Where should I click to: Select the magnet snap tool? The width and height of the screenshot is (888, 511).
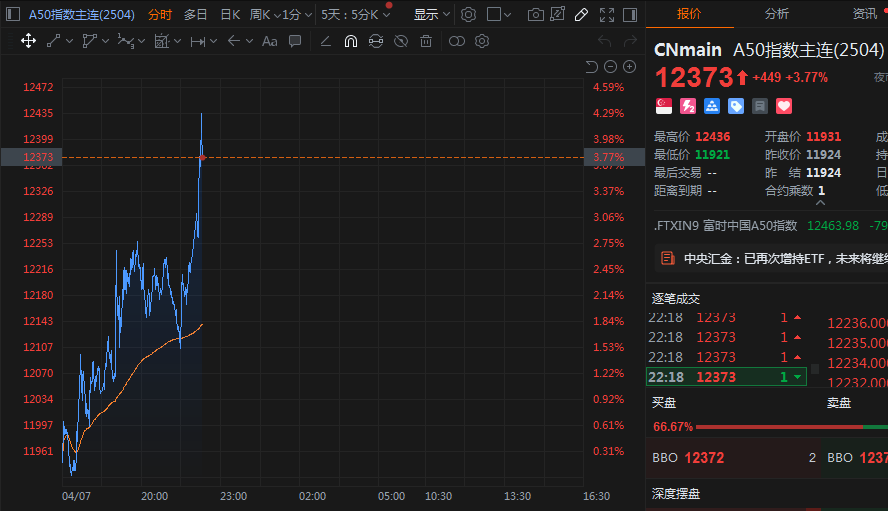click(350, 41)
